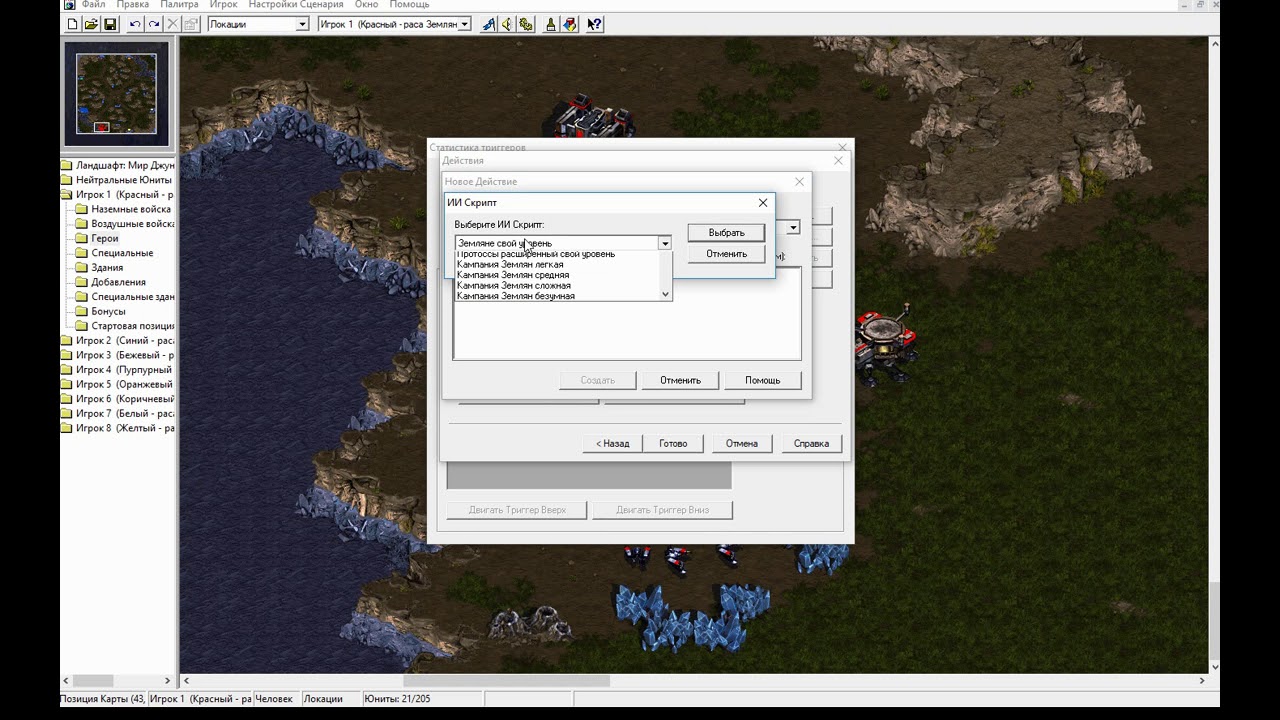Click the save floppy disk icon
Viewport: 1280px width, 720px height.
[110, 24]
